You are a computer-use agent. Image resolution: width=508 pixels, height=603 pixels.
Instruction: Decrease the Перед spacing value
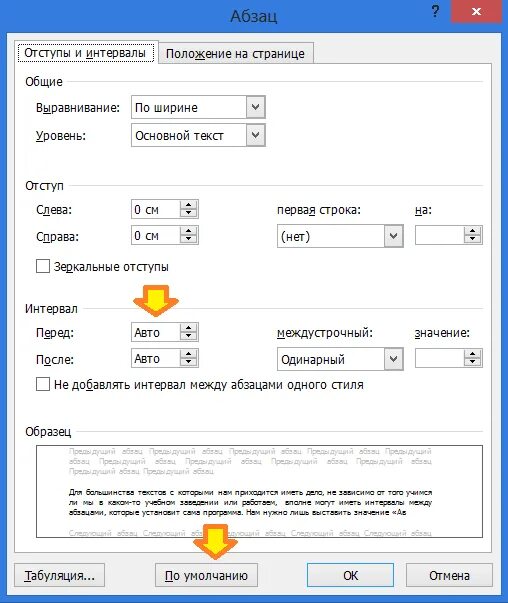coord(188,336)
